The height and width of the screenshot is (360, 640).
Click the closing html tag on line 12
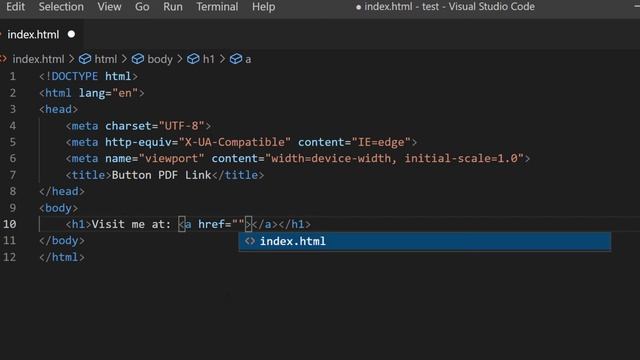pos(62,257)
